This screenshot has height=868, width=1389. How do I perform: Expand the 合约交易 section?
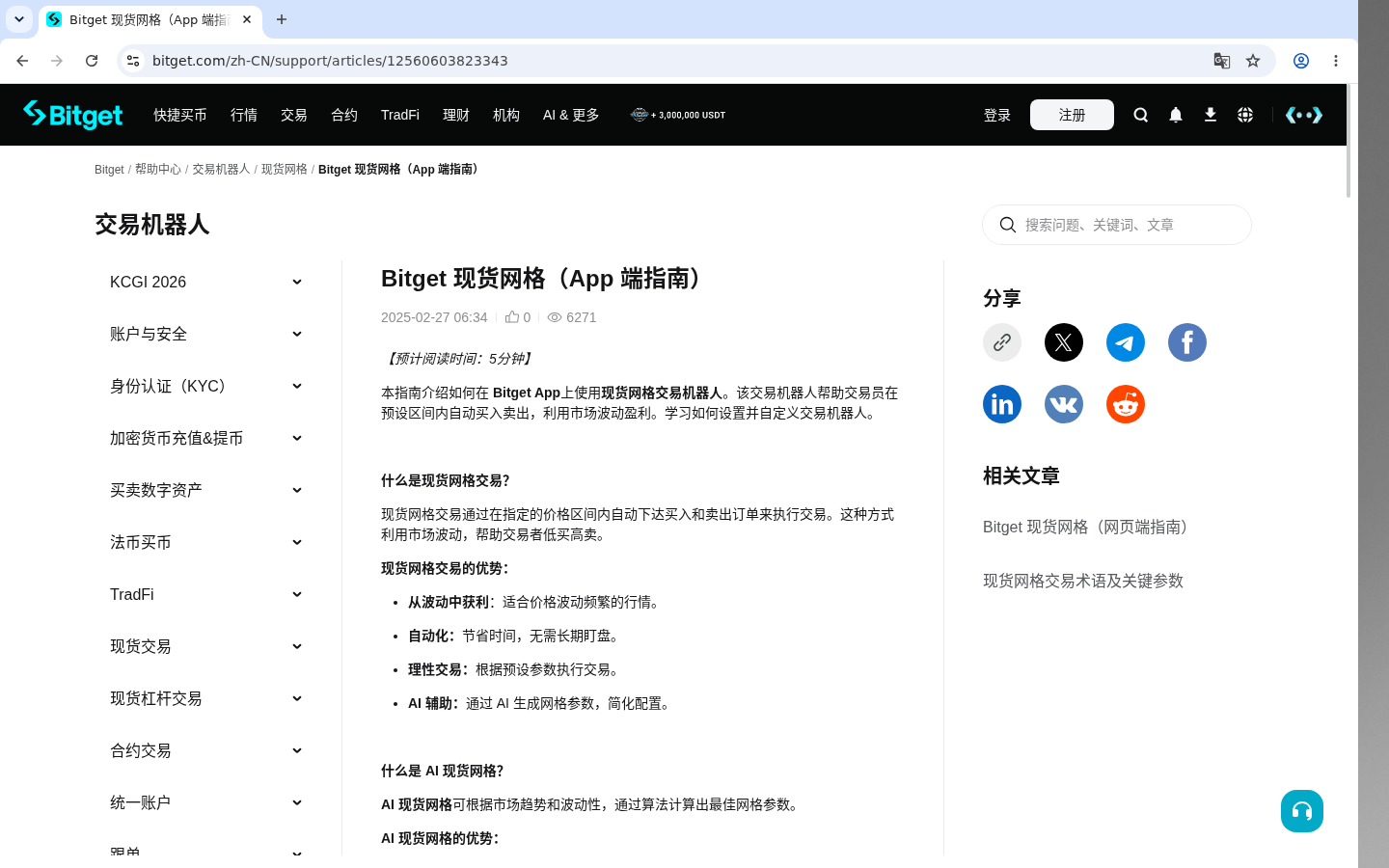tap(206, 750)
